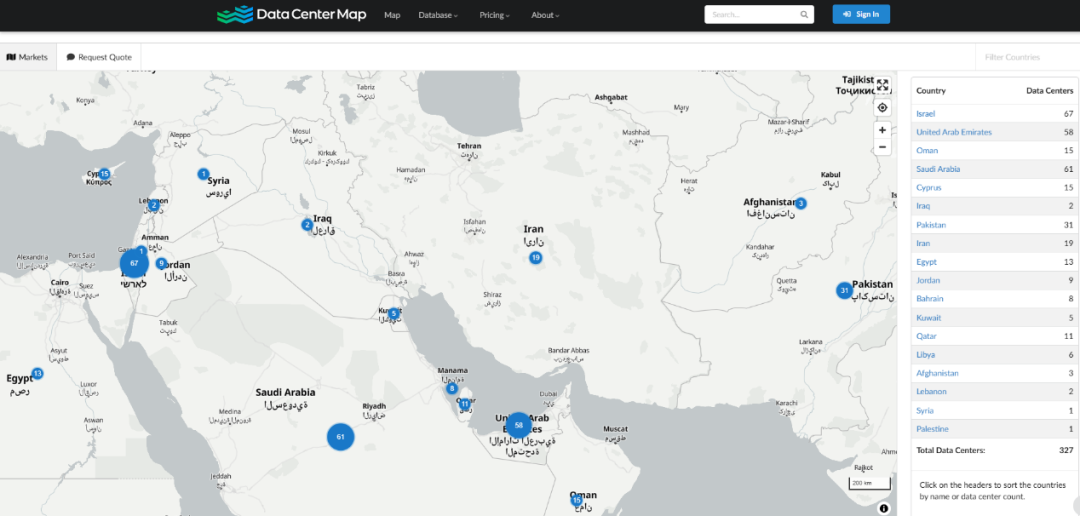Click the Syria 1 marker

203,174
